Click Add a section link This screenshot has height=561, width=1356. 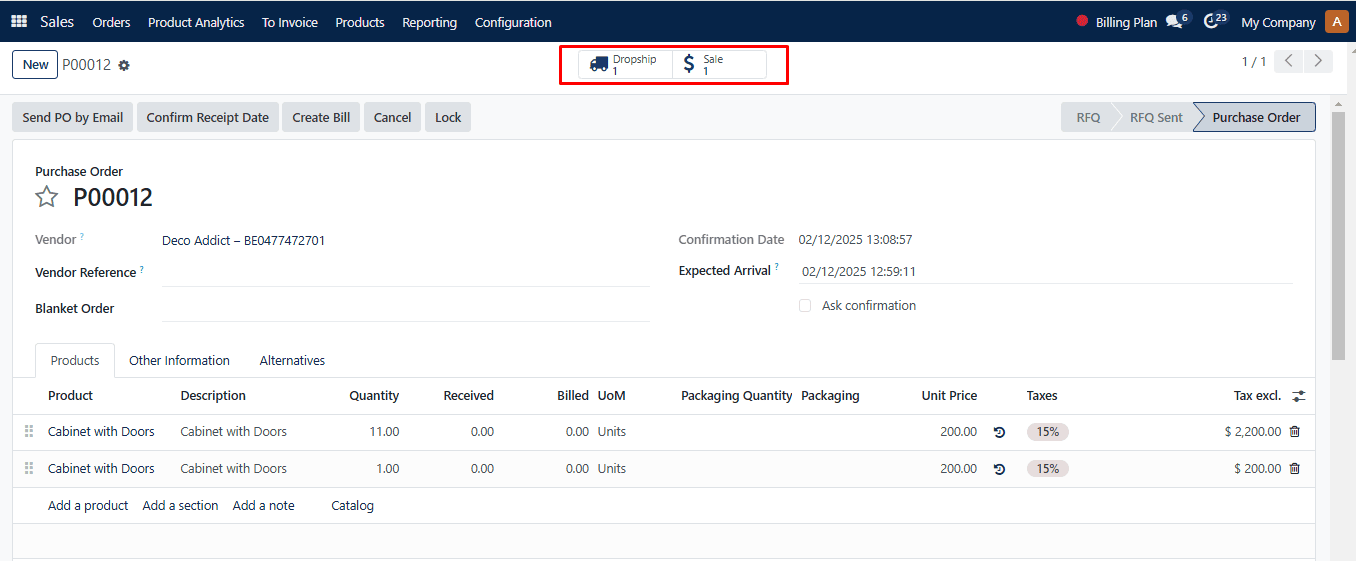tap(180, 506)
